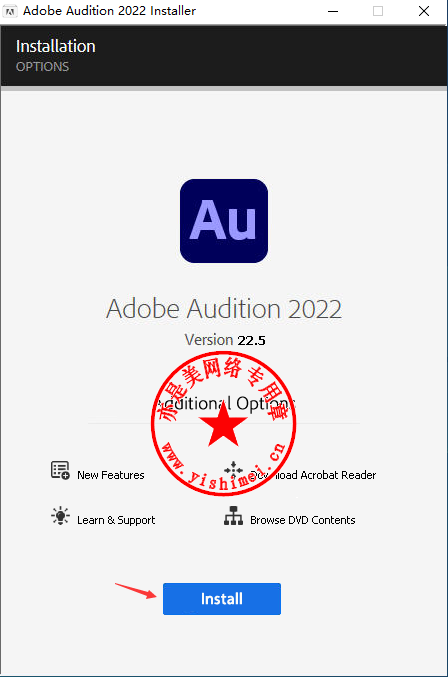
Task: Click the Additional Options heading
Action: tap(224, 404)
